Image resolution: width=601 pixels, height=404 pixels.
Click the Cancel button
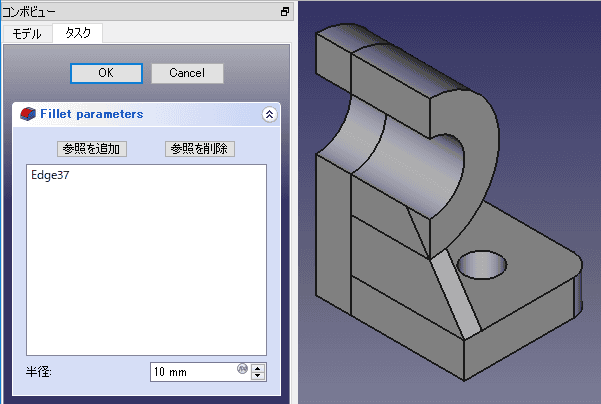pos(187,73)
